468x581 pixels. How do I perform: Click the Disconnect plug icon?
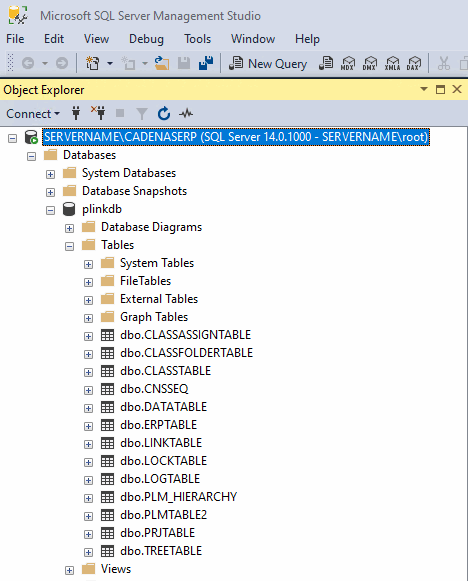(98, 113)
